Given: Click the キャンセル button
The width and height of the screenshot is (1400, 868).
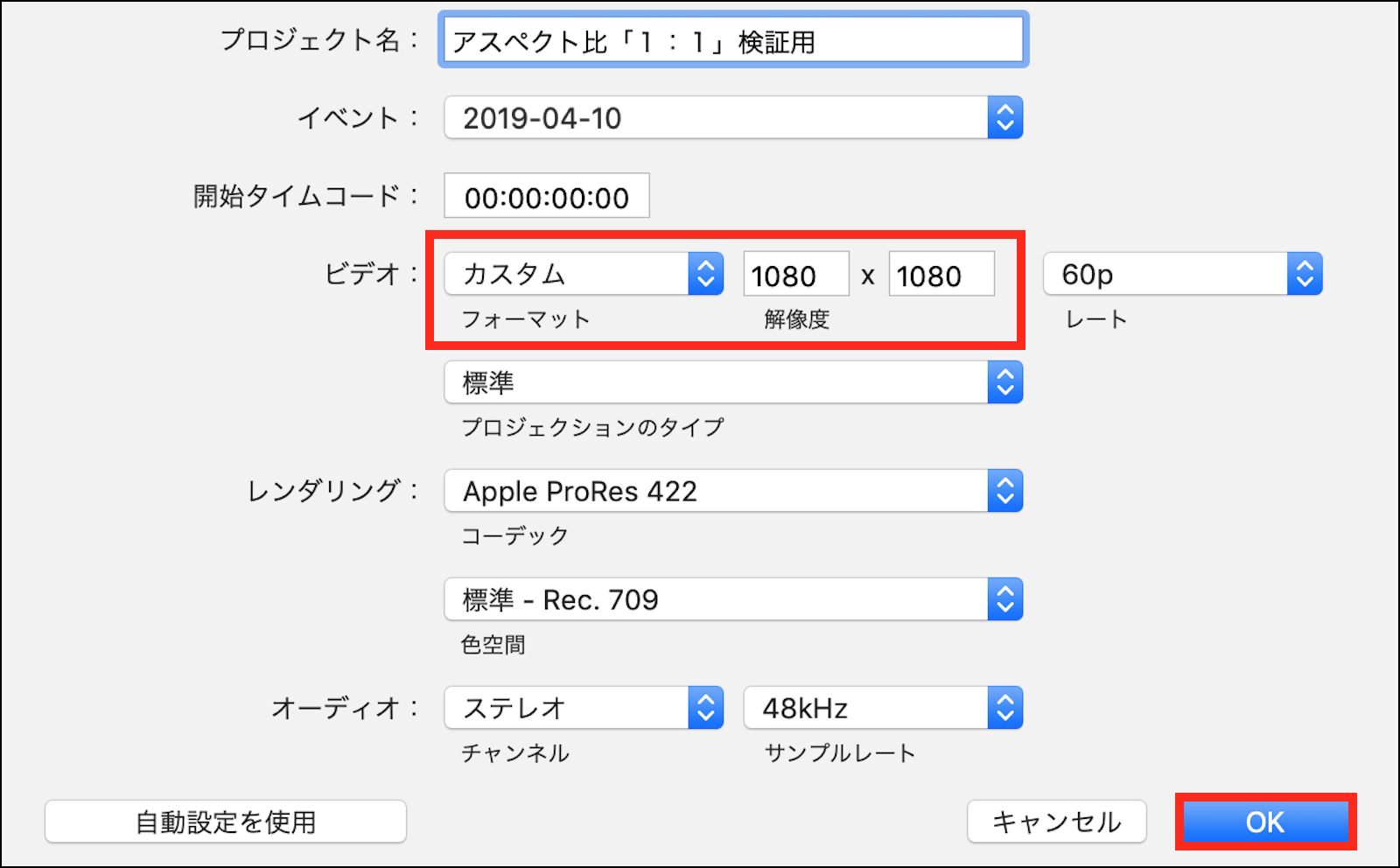Looking at the screenshot, I should point(1056,822).
